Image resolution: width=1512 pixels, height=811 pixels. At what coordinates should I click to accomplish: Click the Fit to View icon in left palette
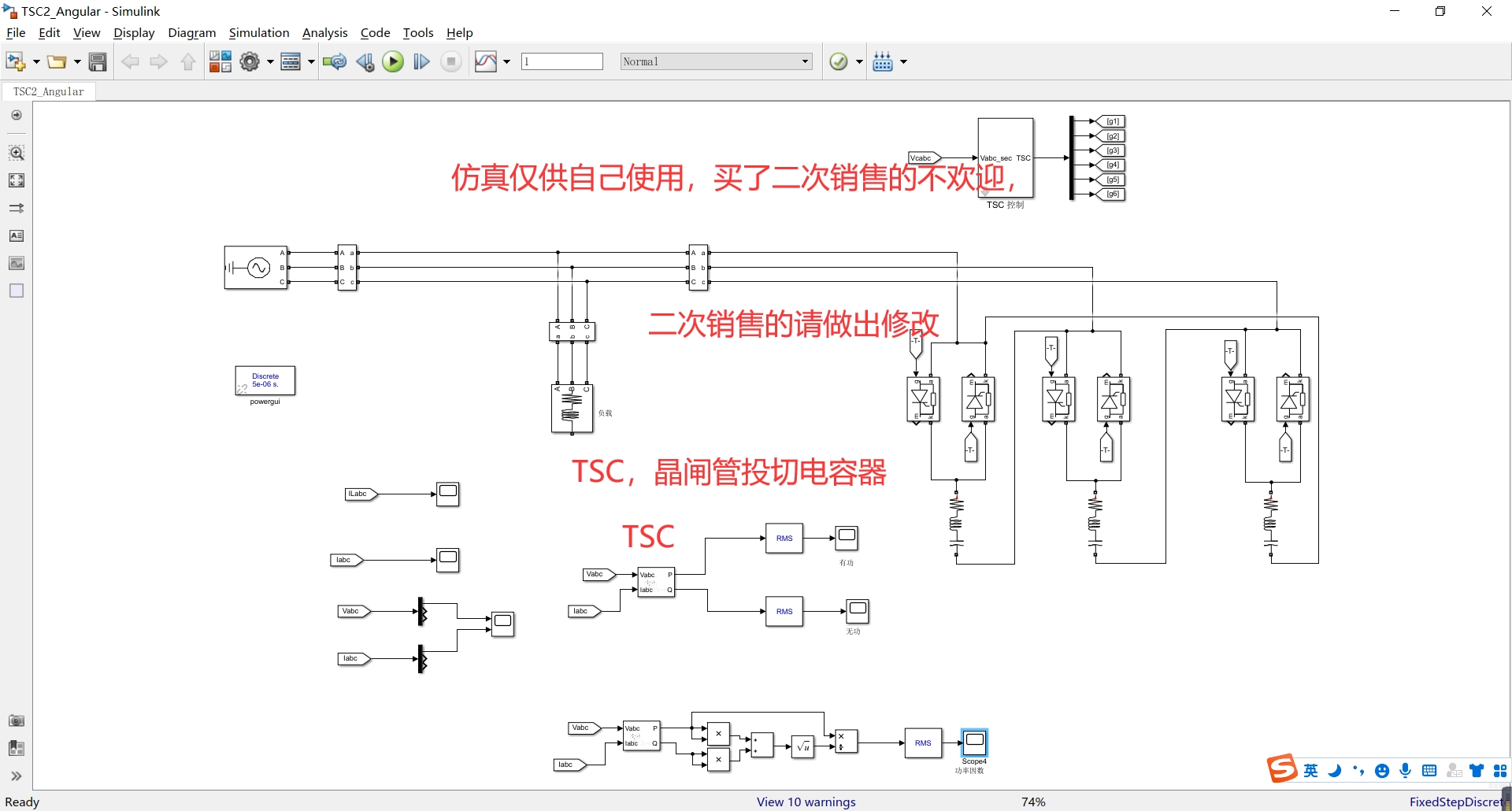[16, 180]
